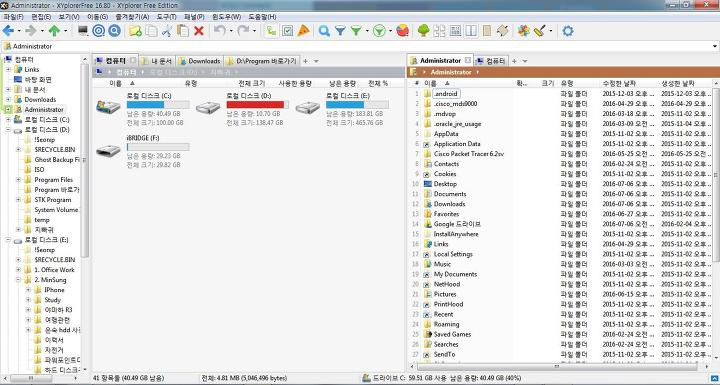Click the red X Delete icon
The width and height of the screenshot is (720, 385).
point(199,31)
